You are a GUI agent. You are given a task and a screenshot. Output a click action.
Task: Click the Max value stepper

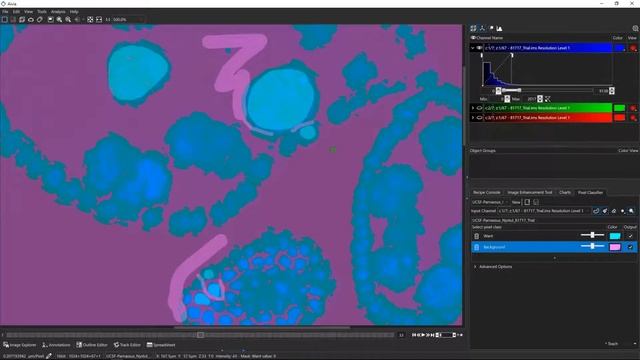coord(540,99)
